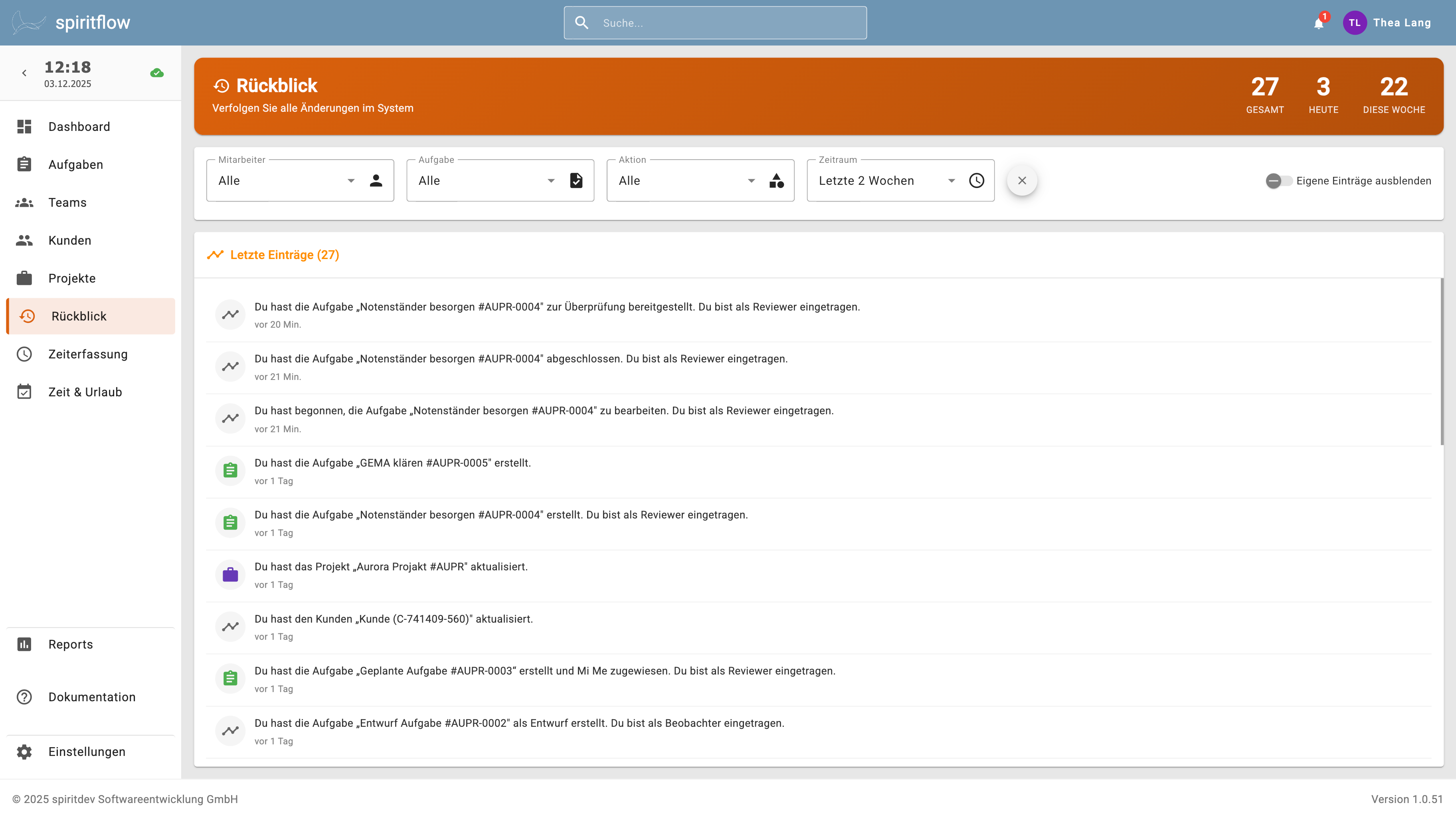Click the Dokumentation help icon

[x=24, y=697]
